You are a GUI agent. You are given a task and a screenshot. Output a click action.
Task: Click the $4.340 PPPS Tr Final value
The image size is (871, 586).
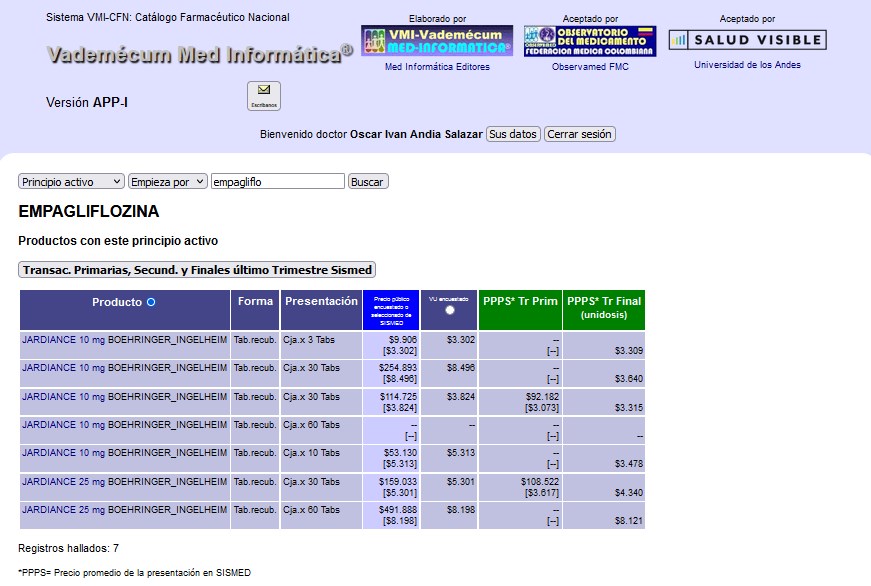(x=629, y=493)
